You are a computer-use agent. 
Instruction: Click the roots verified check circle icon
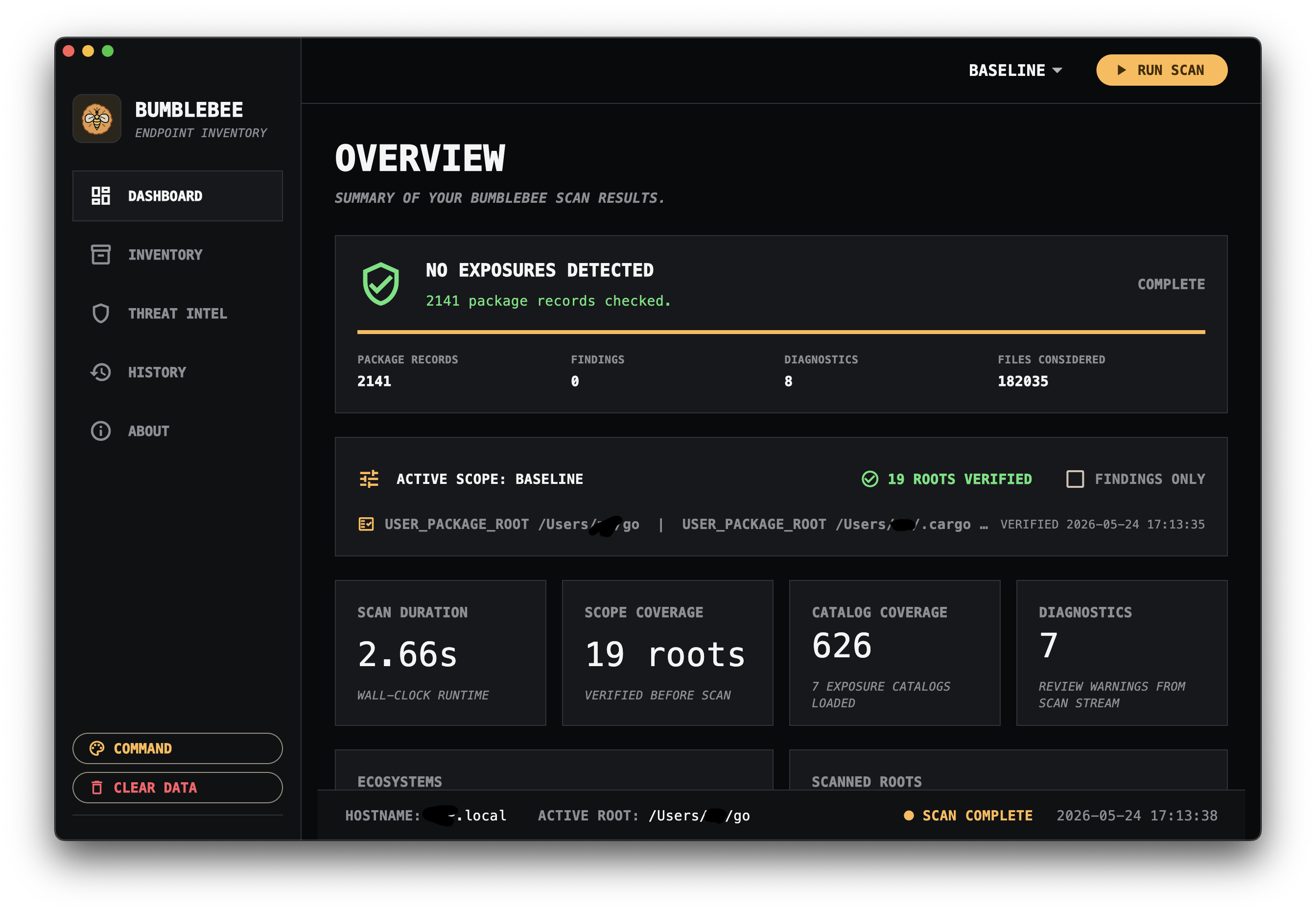[870, 479]
